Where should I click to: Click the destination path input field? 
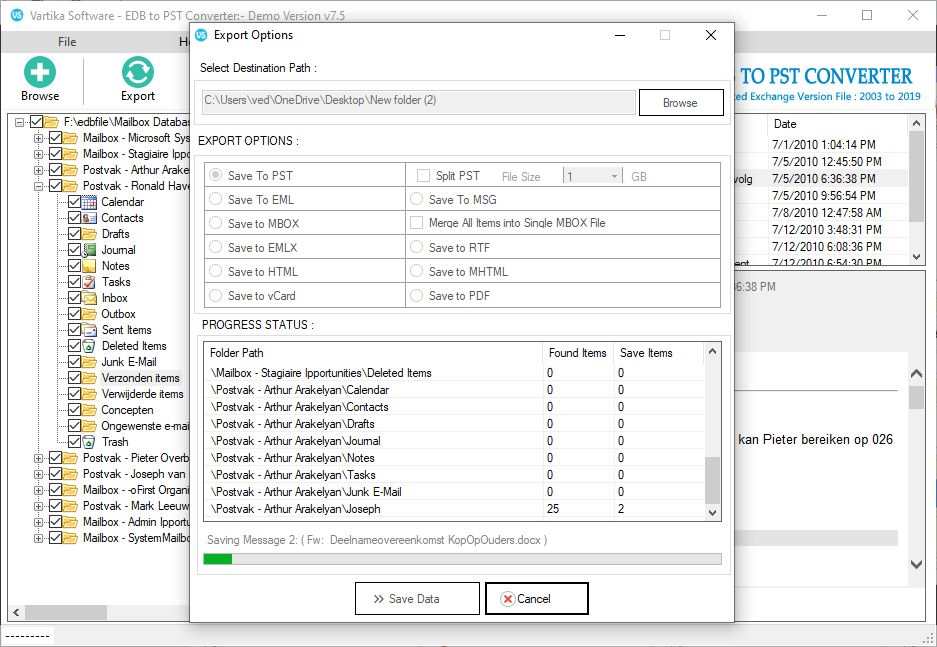[x=418, y=102]
